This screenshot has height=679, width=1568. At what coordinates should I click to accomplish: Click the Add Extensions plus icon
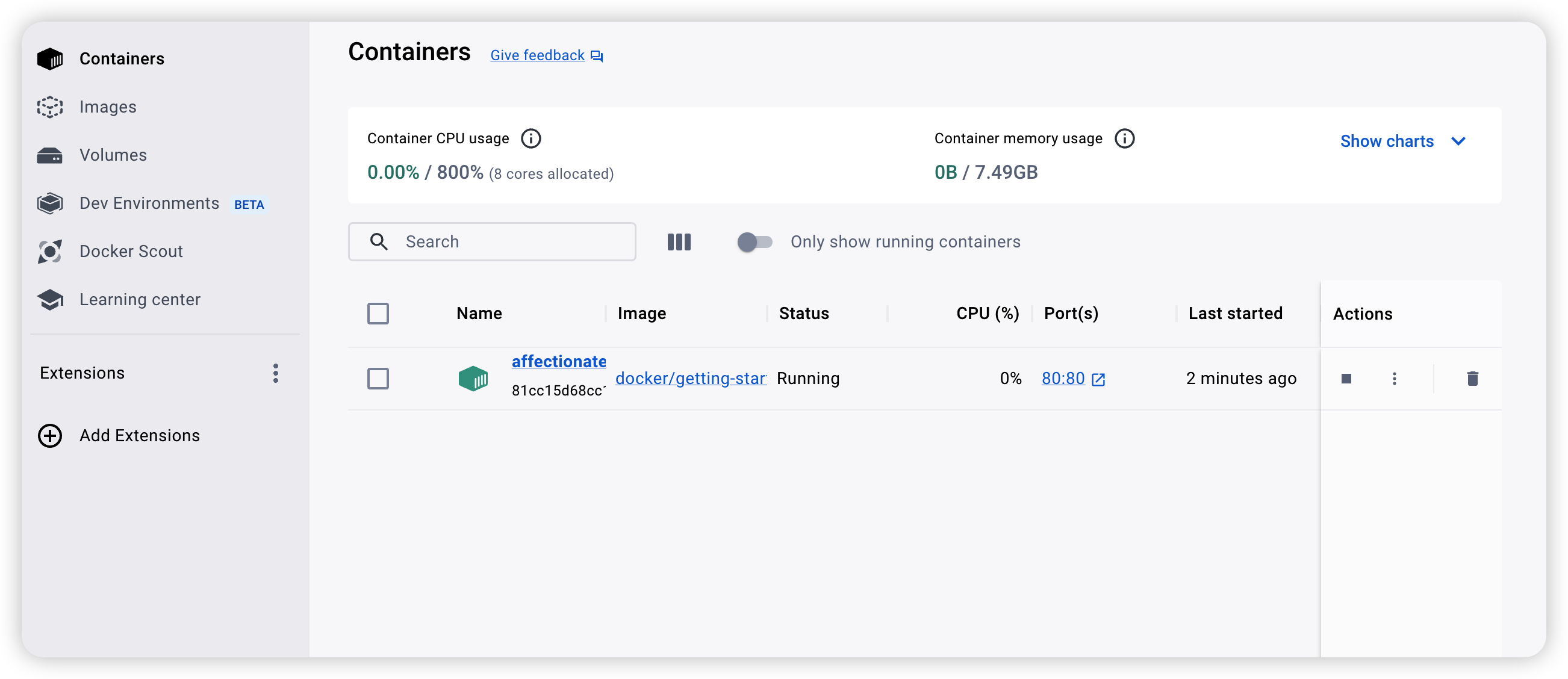click(x=50, y=436)
